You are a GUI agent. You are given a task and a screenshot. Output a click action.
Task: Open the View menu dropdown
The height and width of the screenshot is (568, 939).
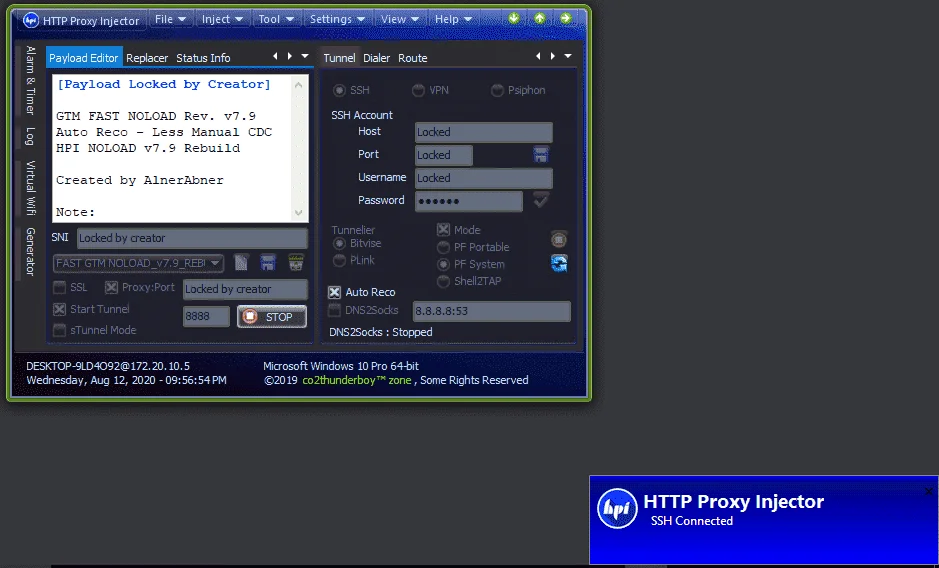[x=400, y=19]
